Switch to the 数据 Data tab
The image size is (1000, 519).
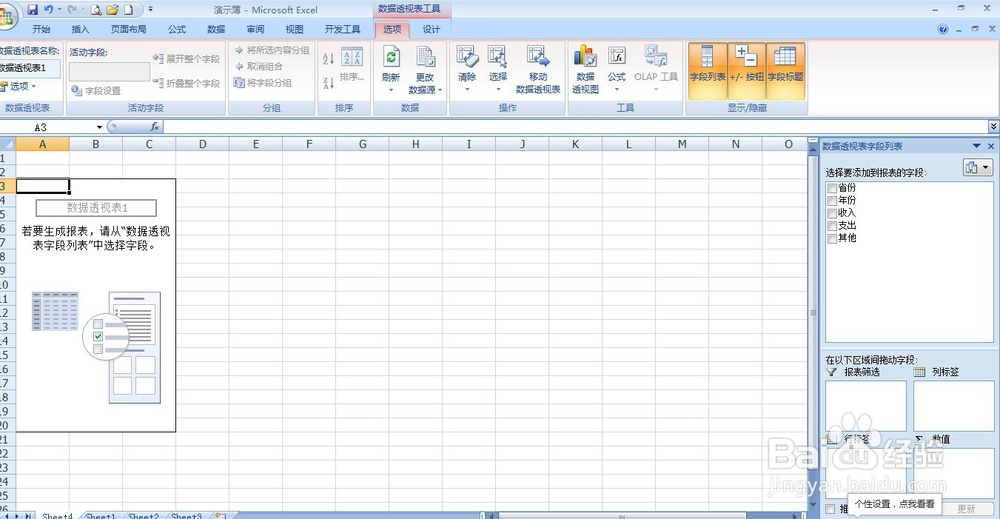point(216,29)
